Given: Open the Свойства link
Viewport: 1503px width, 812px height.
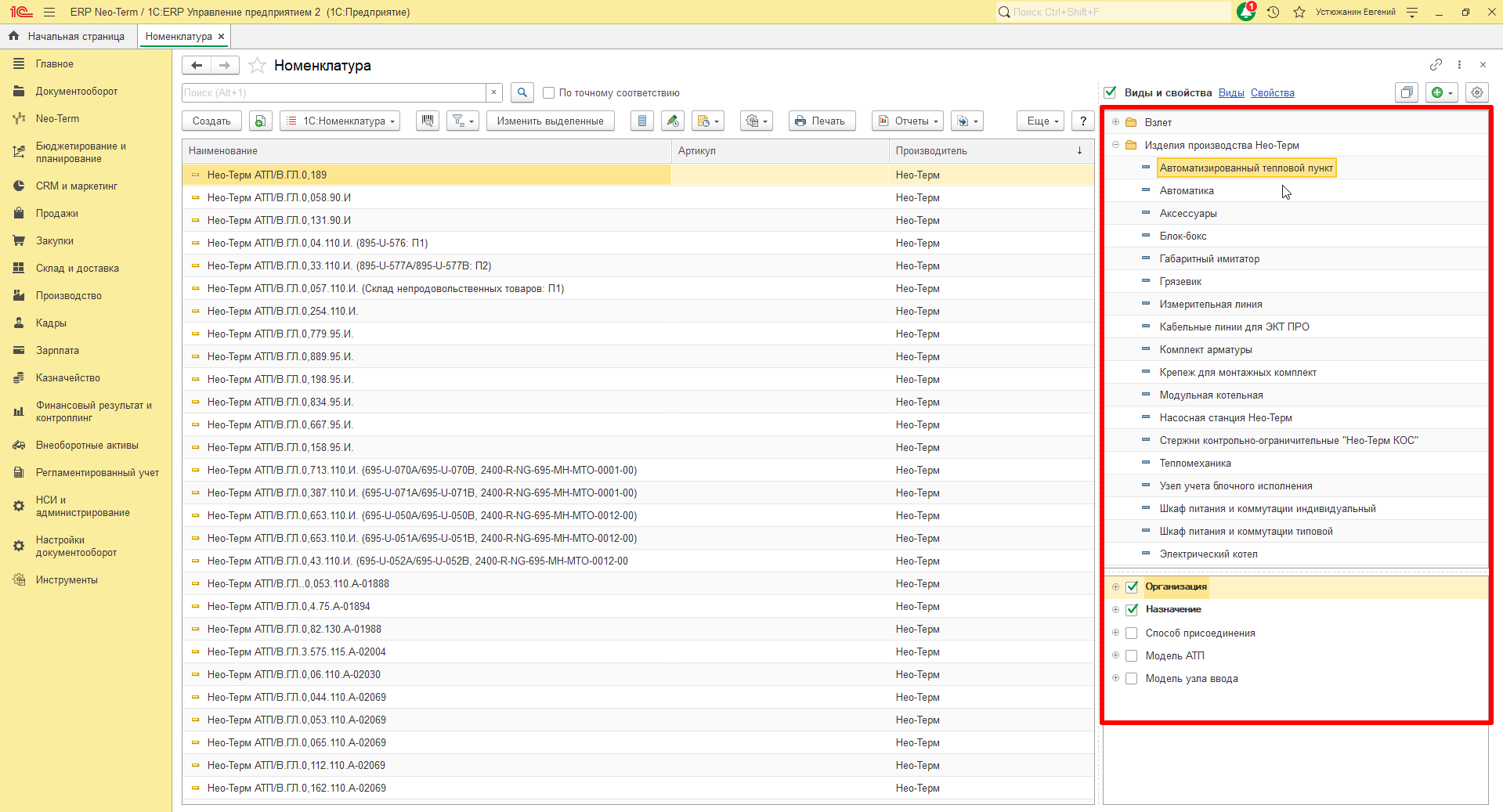Looking at the screenshot, I should tap(1272, 92).
